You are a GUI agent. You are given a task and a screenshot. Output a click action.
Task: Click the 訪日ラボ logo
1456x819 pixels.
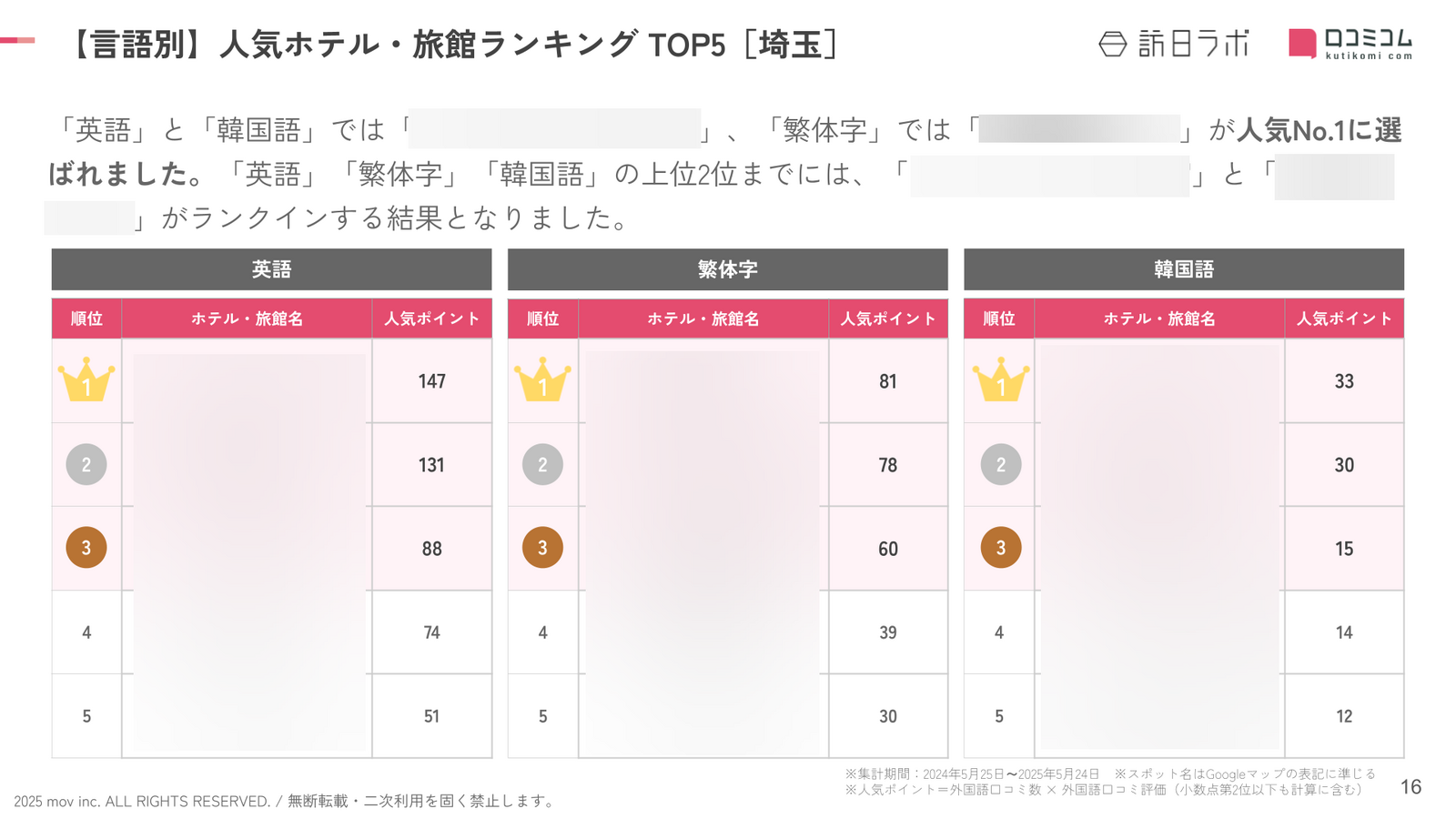(1174, 43)
